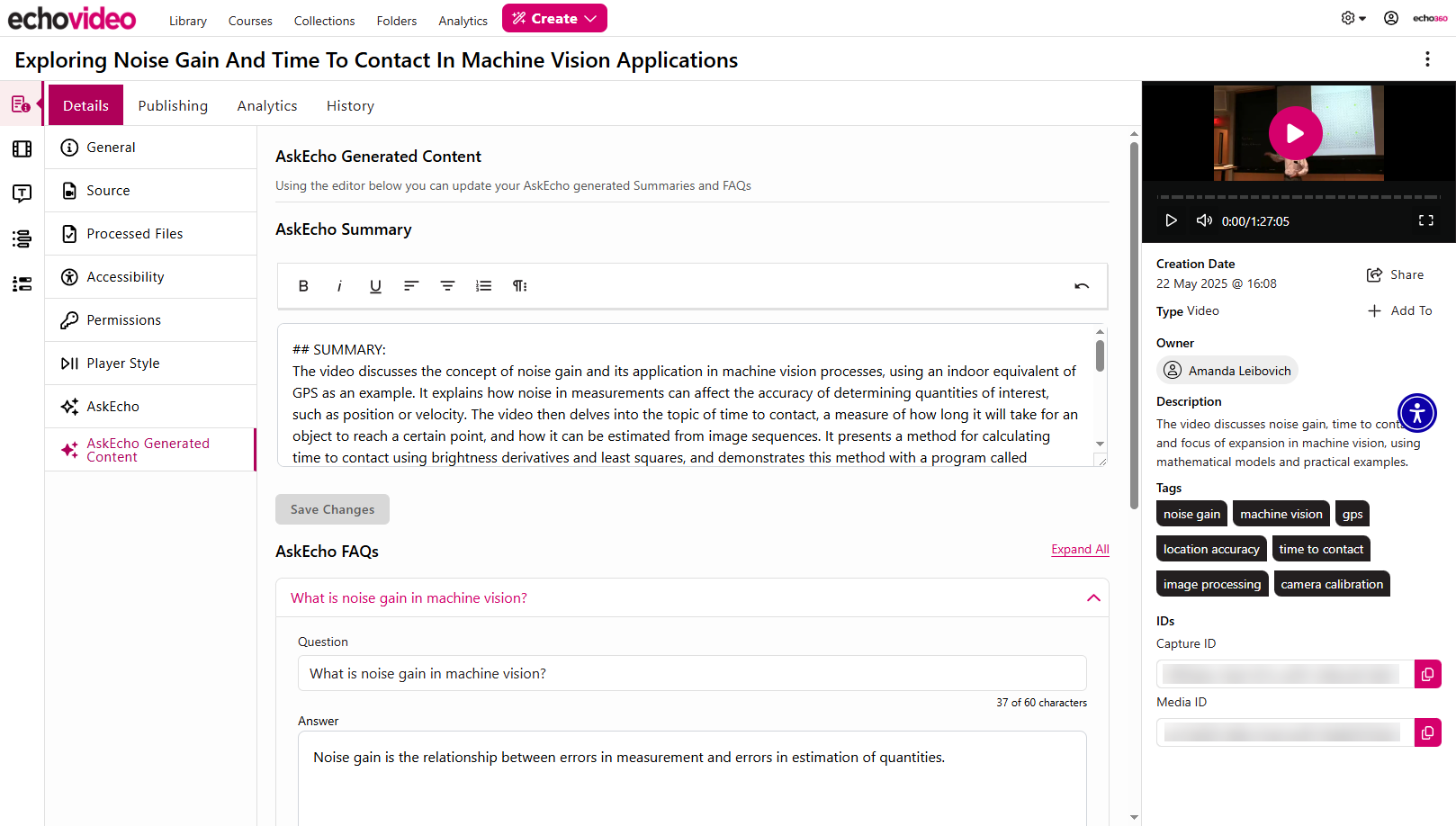Viewport: 1456px width, 826px height.
Task: Open the settings gear dropdown
Action: click(x=1353, y=18)
